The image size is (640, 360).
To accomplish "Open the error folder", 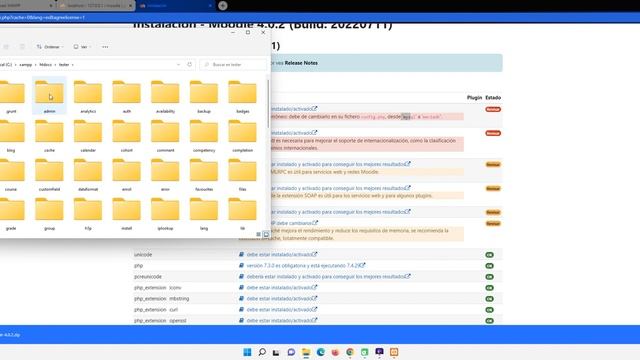I will (165, 174).
